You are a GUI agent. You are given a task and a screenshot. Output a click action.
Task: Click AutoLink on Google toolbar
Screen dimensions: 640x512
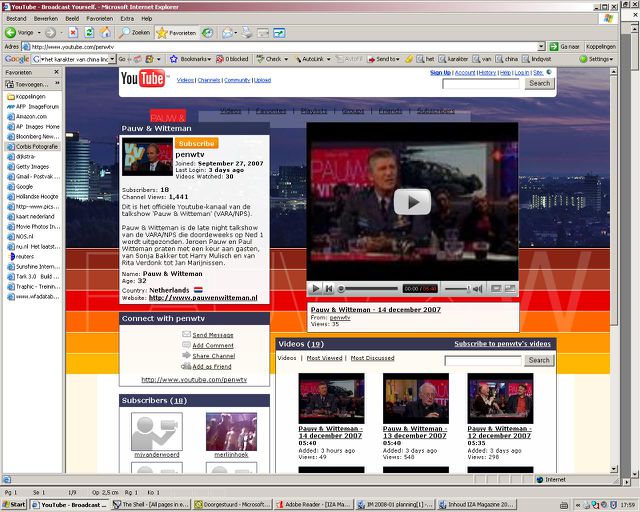[x=309, y=59]
